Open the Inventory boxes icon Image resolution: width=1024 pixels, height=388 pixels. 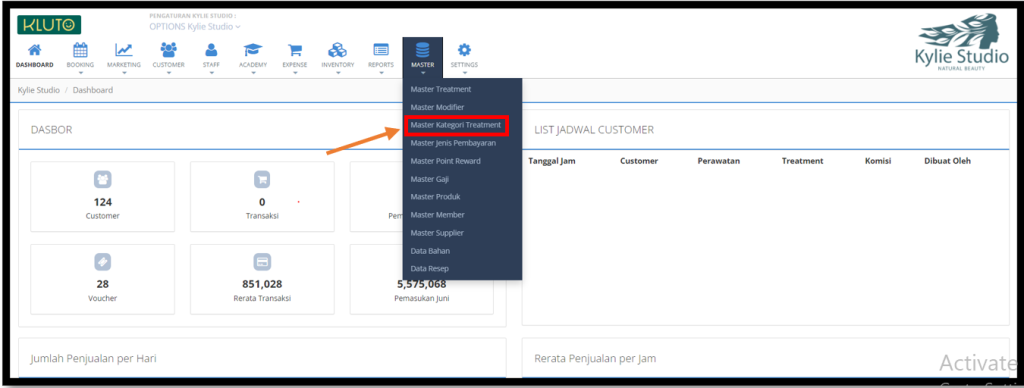pos(338,50)
